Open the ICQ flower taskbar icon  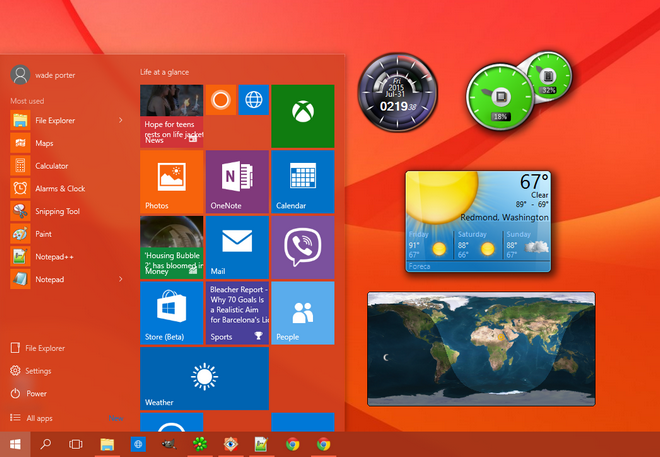point(200,444)
